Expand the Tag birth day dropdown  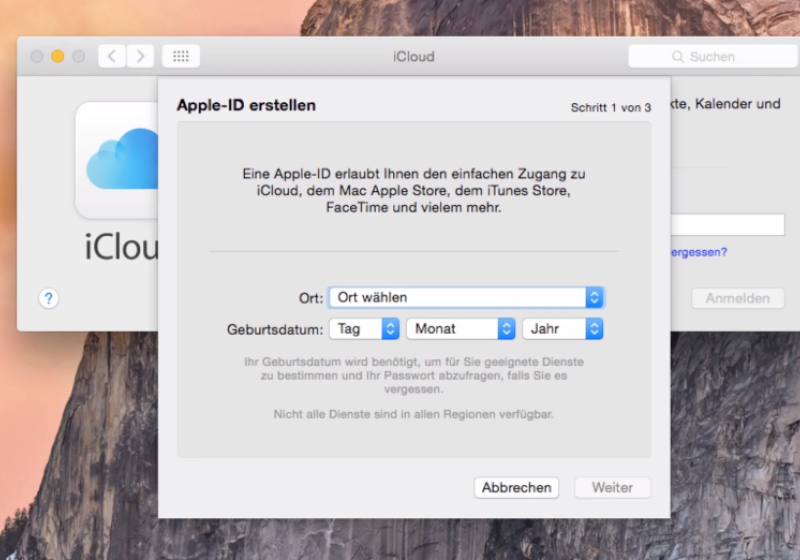363,328
